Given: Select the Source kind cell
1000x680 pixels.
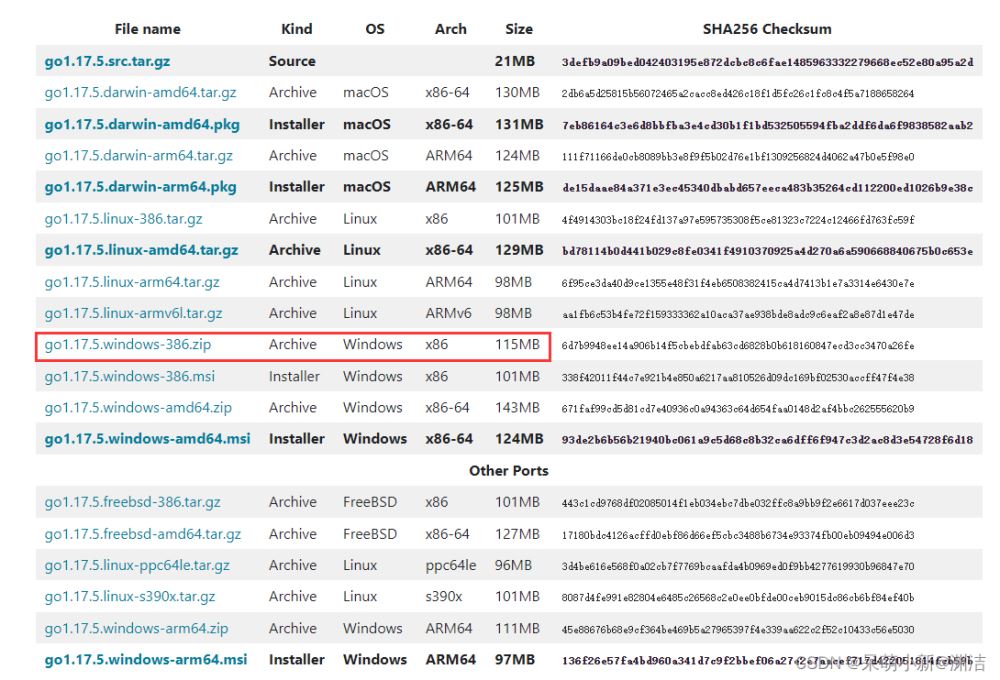Looking at the screenshot, I should (292, 61).
